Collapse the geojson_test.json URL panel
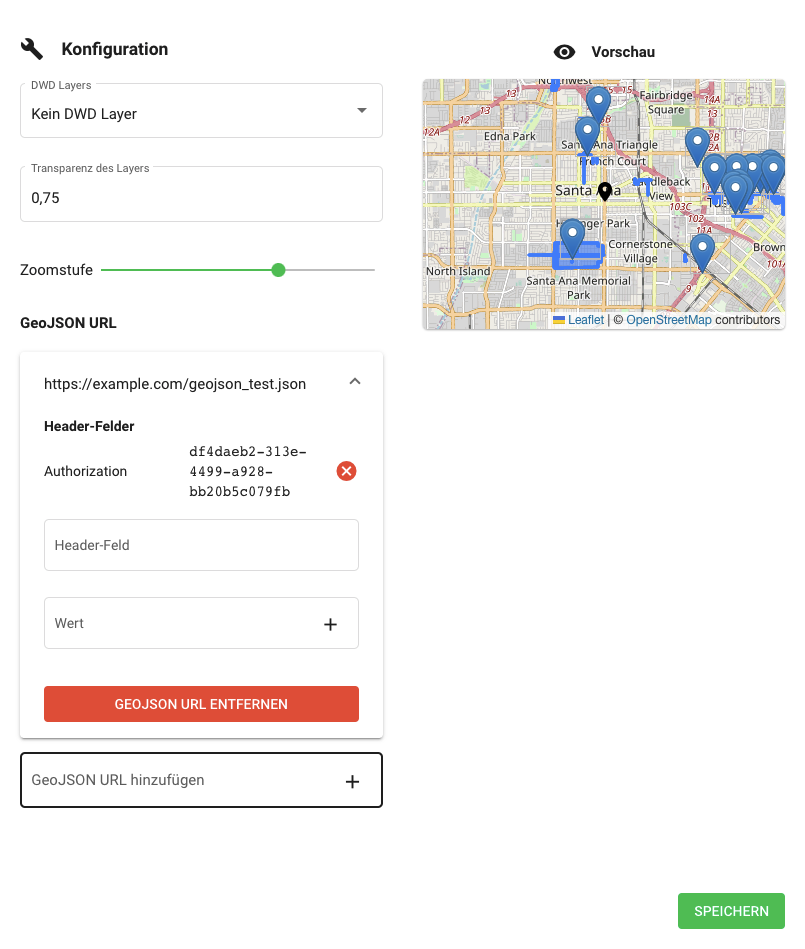 coord(354,382)
